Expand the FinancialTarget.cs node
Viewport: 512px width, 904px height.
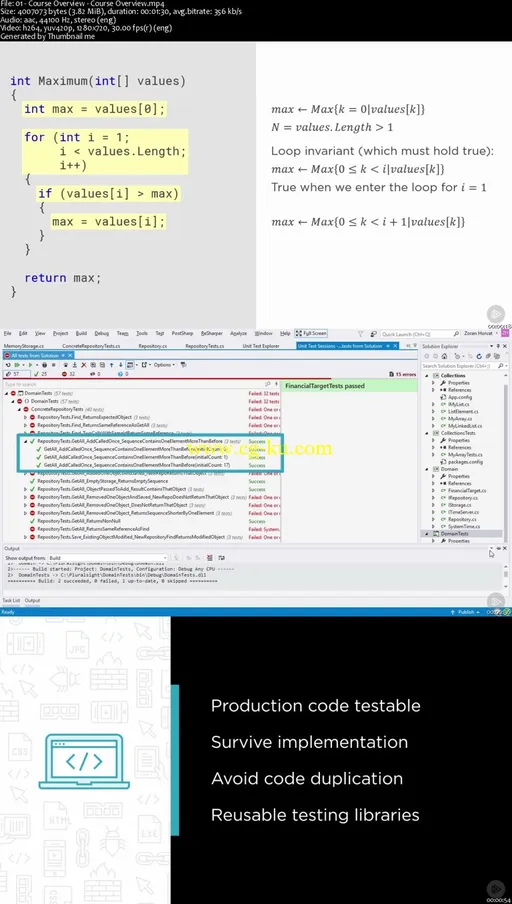434,491
